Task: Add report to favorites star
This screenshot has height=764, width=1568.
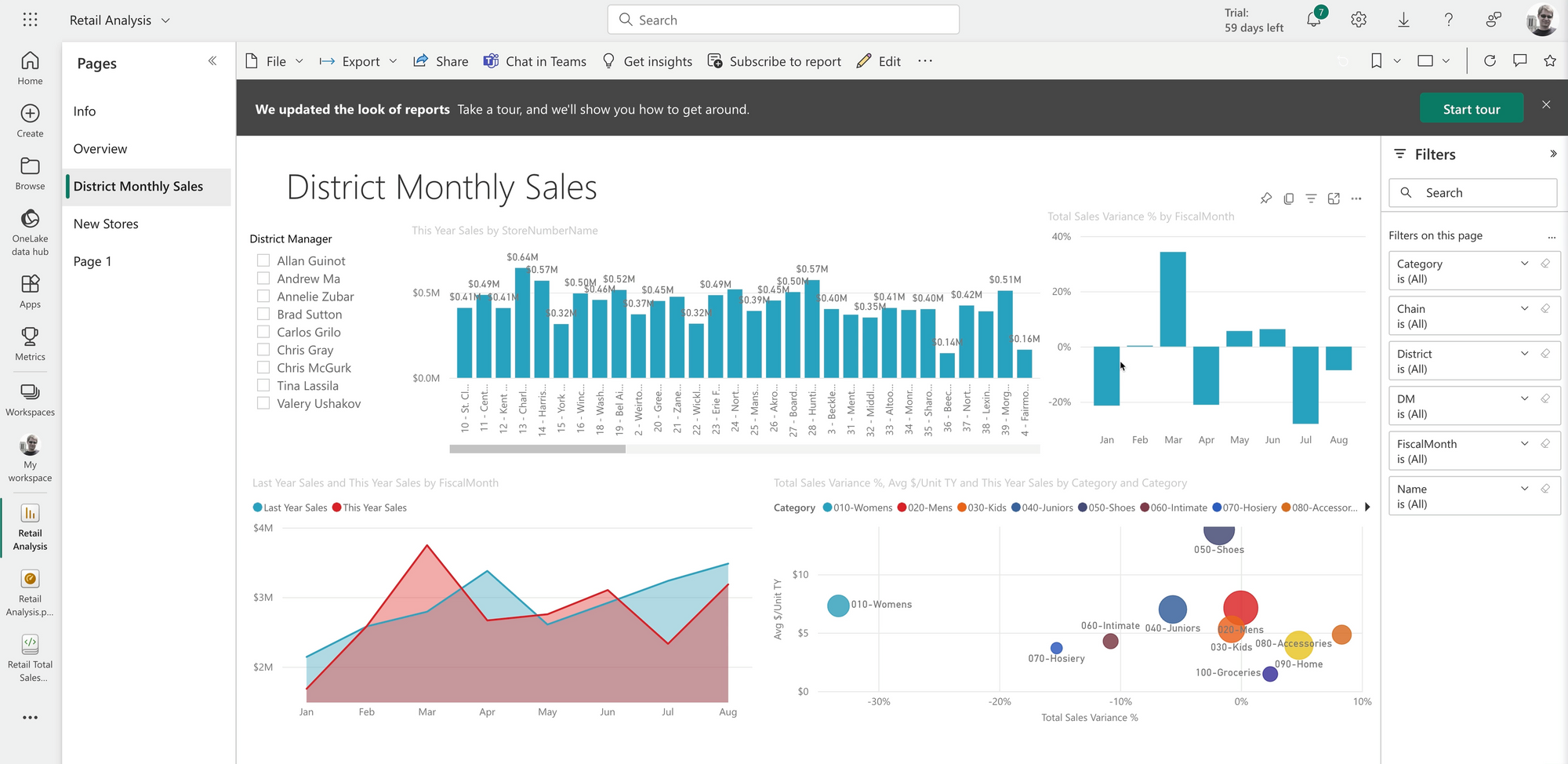Action: click(1550, 61)
